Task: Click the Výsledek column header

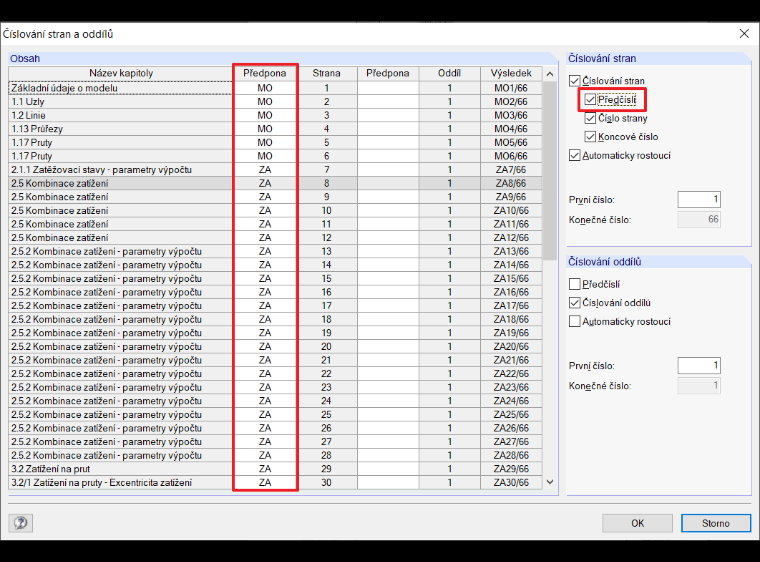Action: point(511,73)
